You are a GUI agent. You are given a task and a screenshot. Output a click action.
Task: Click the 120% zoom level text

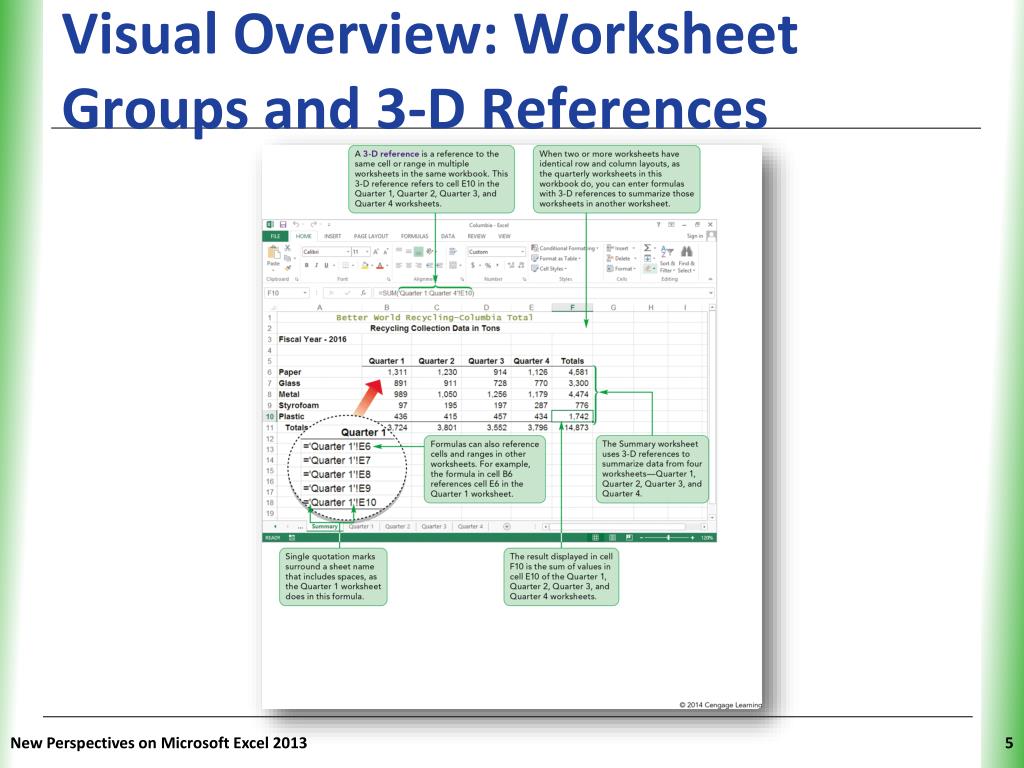click(707, 537)
